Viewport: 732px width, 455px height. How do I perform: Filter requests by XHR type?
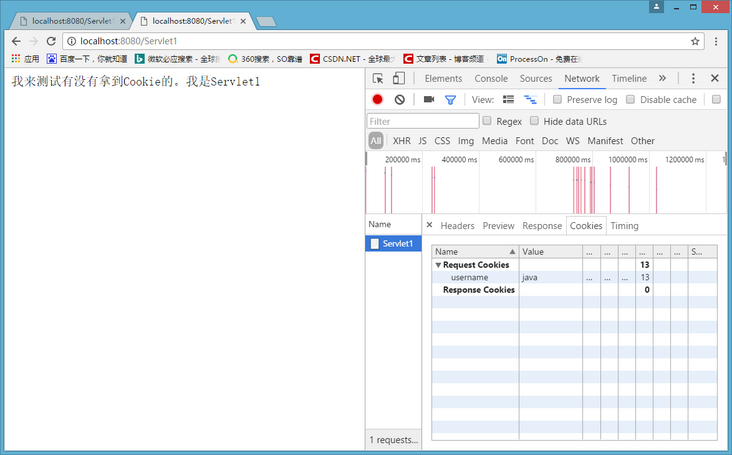[401, 141]
